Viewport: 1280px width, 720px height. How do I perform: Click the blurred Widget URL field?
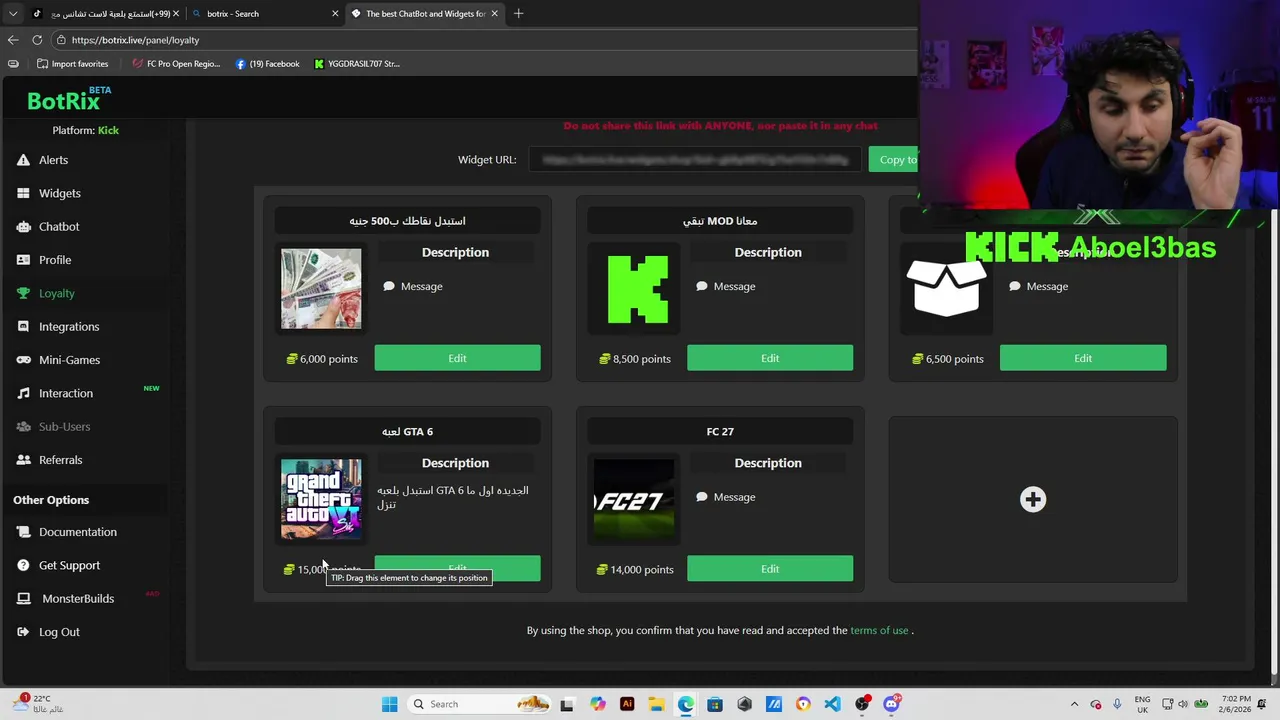695,160
